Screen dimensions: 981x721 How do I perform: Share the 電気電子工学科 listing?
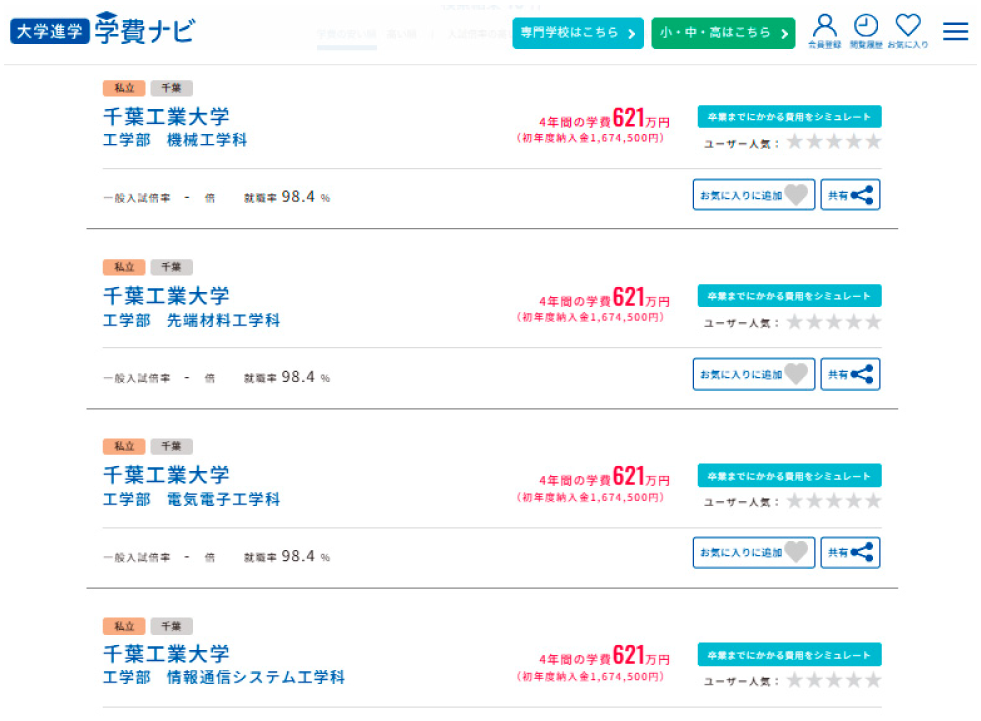(850, 552)
